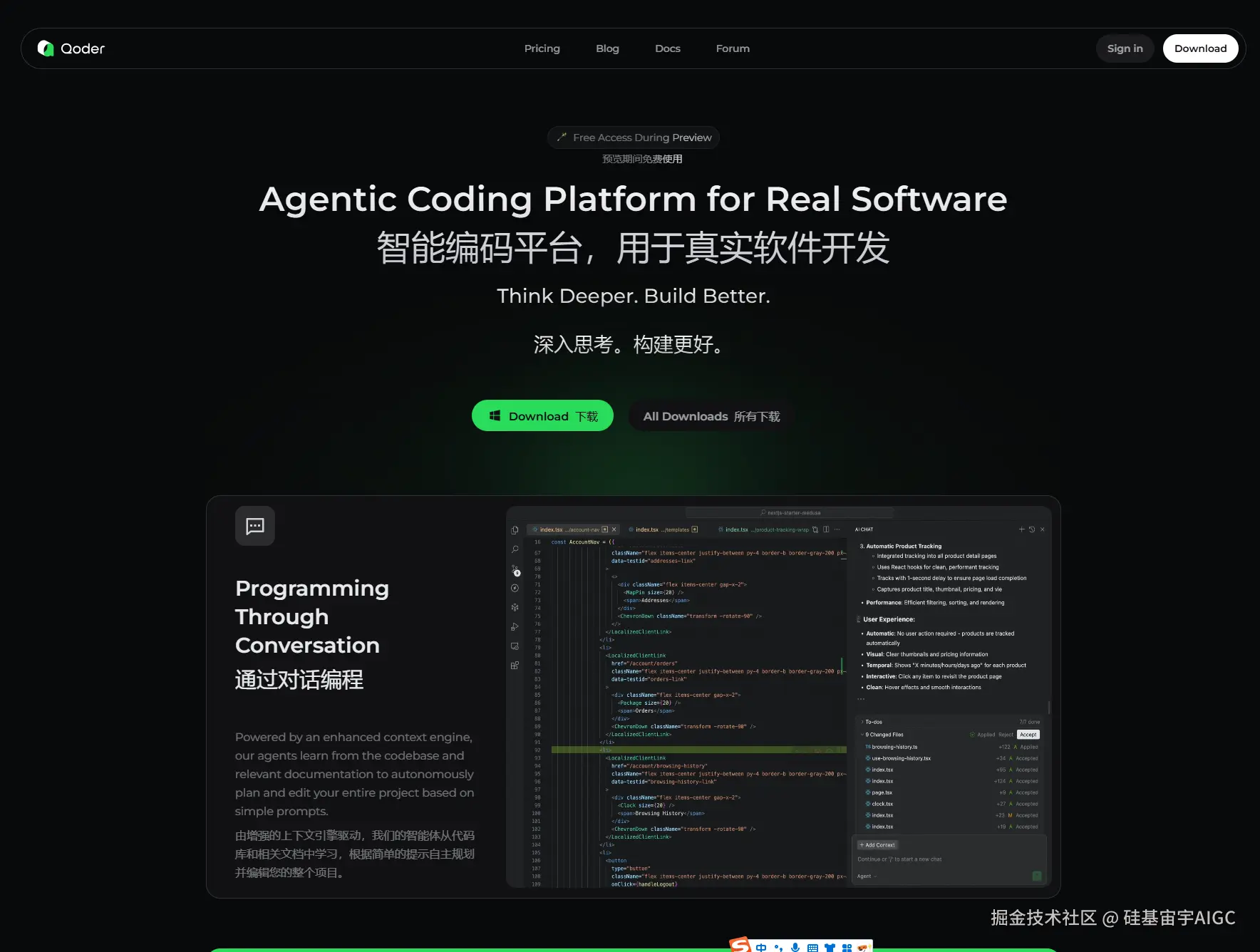Open the Pricing page
1260x952 pixels.
click(x=542, y=48)
